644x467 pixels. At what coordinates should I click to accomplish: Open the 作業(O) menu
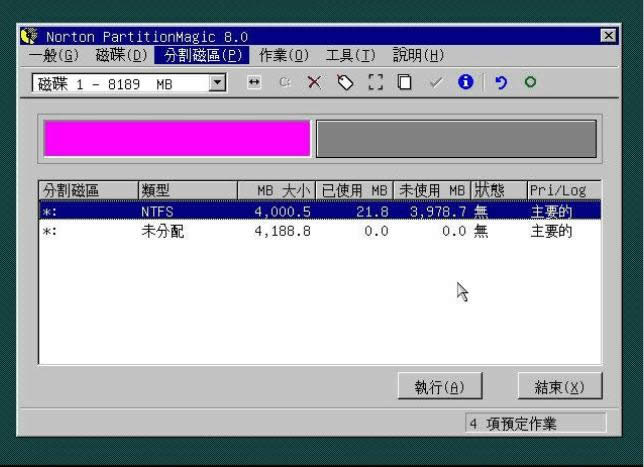click(284, 54)
